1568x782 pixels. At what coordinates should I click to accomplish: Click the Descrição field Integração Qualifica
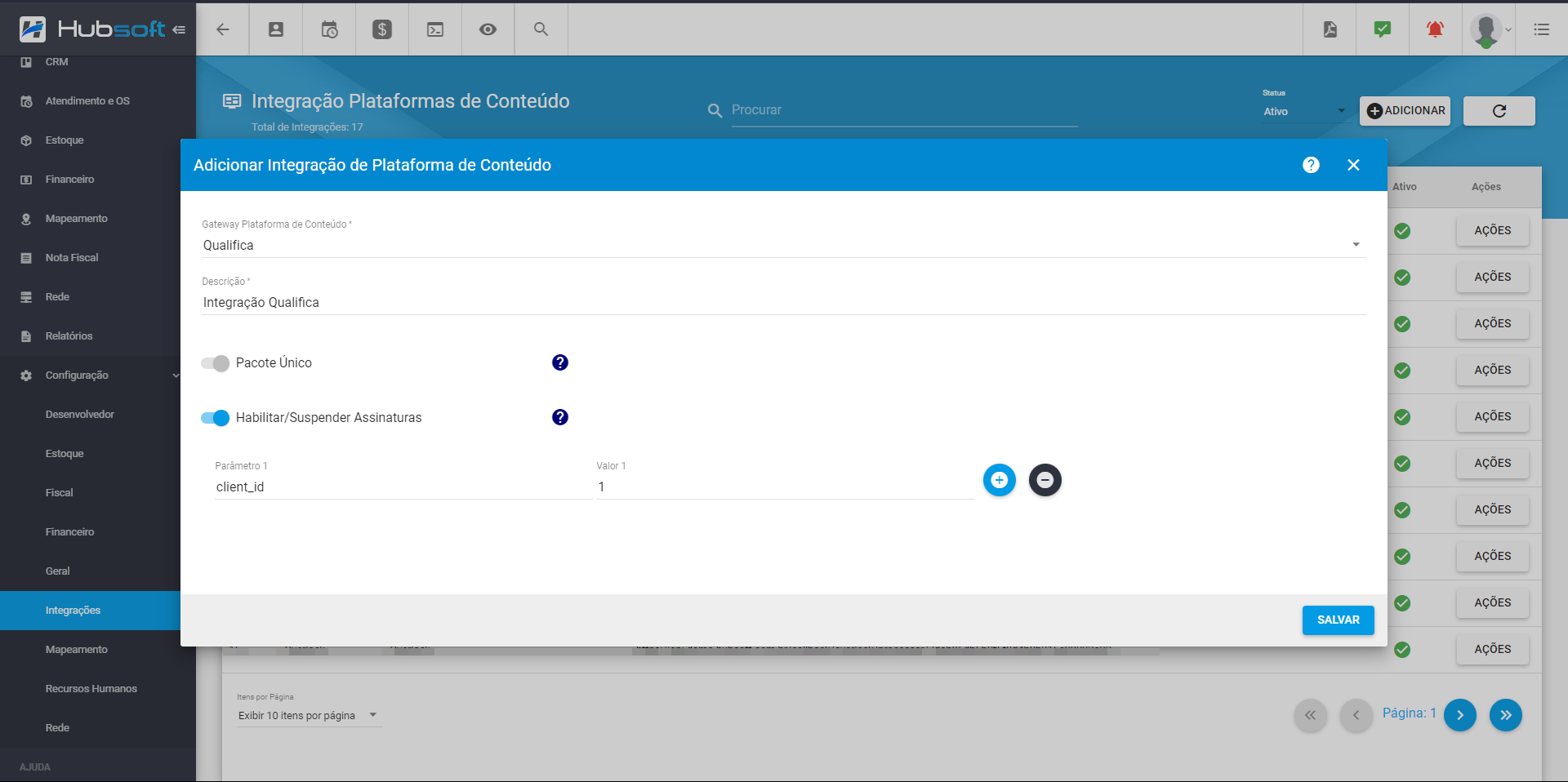(783, 303)
